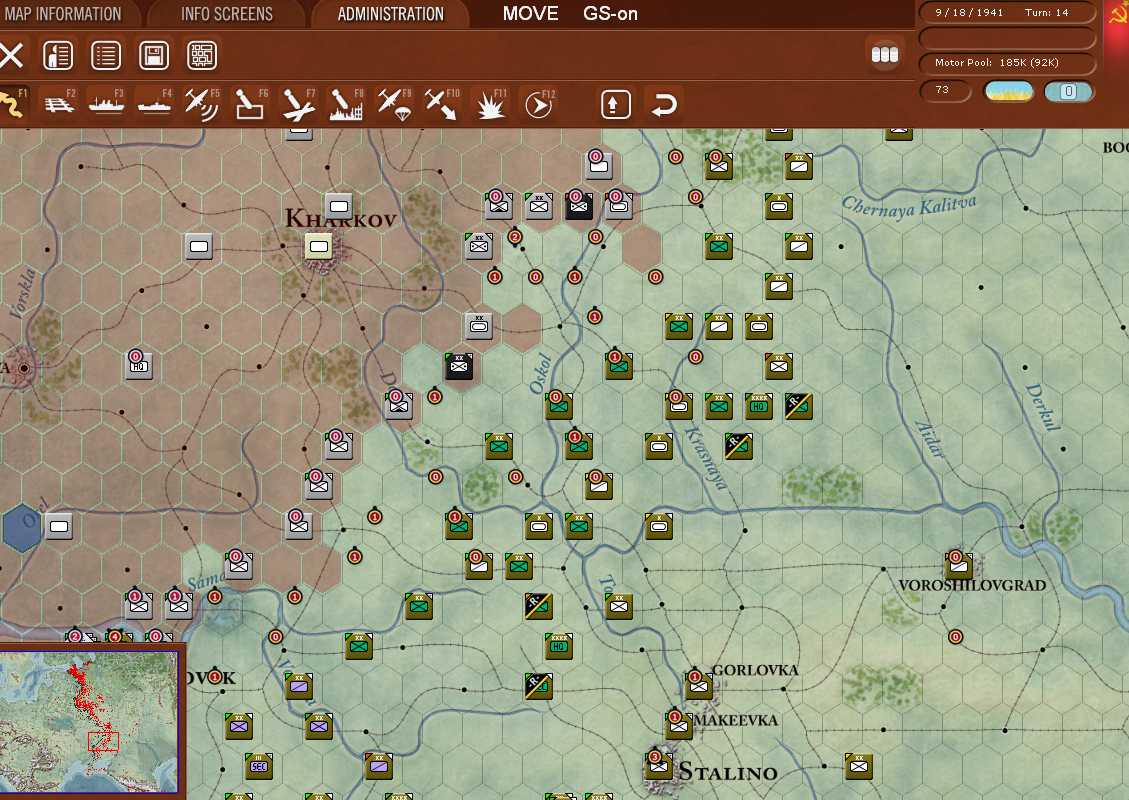This screenshot has height=800, width=1129.
Task: Select the unit counter on Stalino
Action: coord(658,766)
